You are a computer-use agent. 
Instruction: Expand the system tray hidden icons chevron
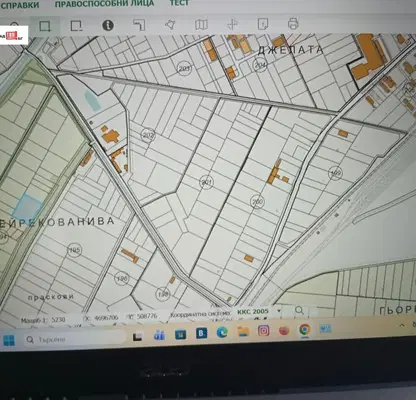pyautogui.click(x=402, y=325)
